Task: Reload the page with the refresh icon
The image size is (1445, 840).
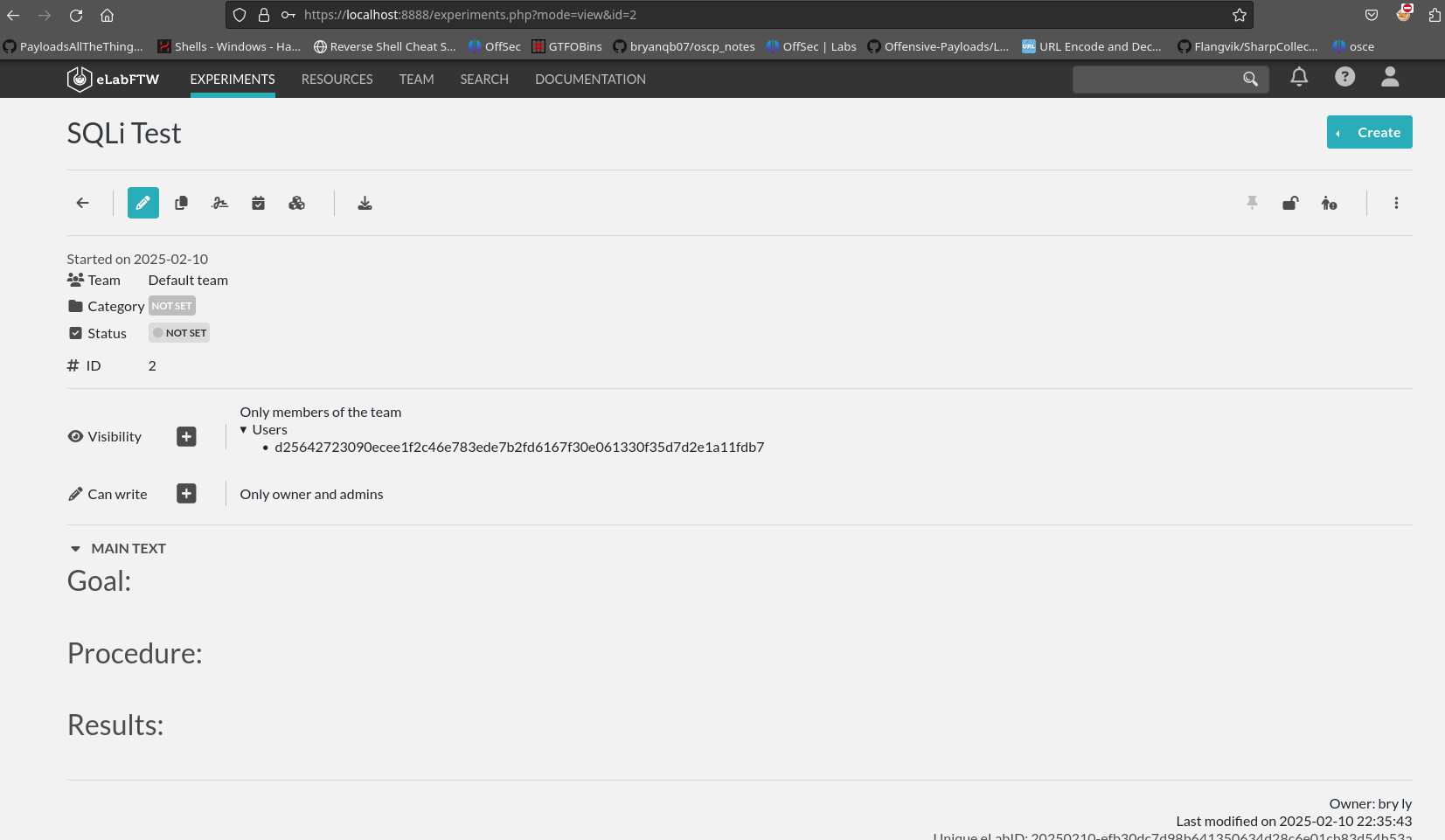Action: coord(76,15)
